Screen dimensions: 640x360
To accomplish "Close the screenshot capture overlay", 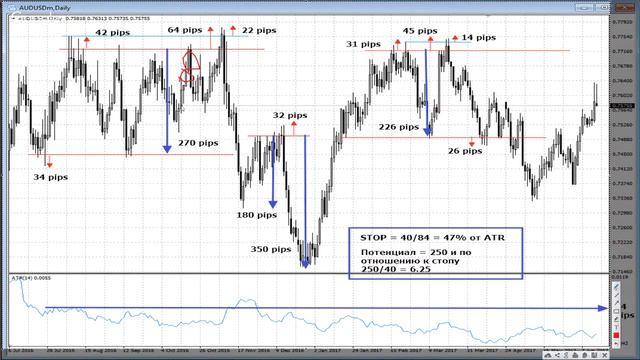I will click(604, 355).
